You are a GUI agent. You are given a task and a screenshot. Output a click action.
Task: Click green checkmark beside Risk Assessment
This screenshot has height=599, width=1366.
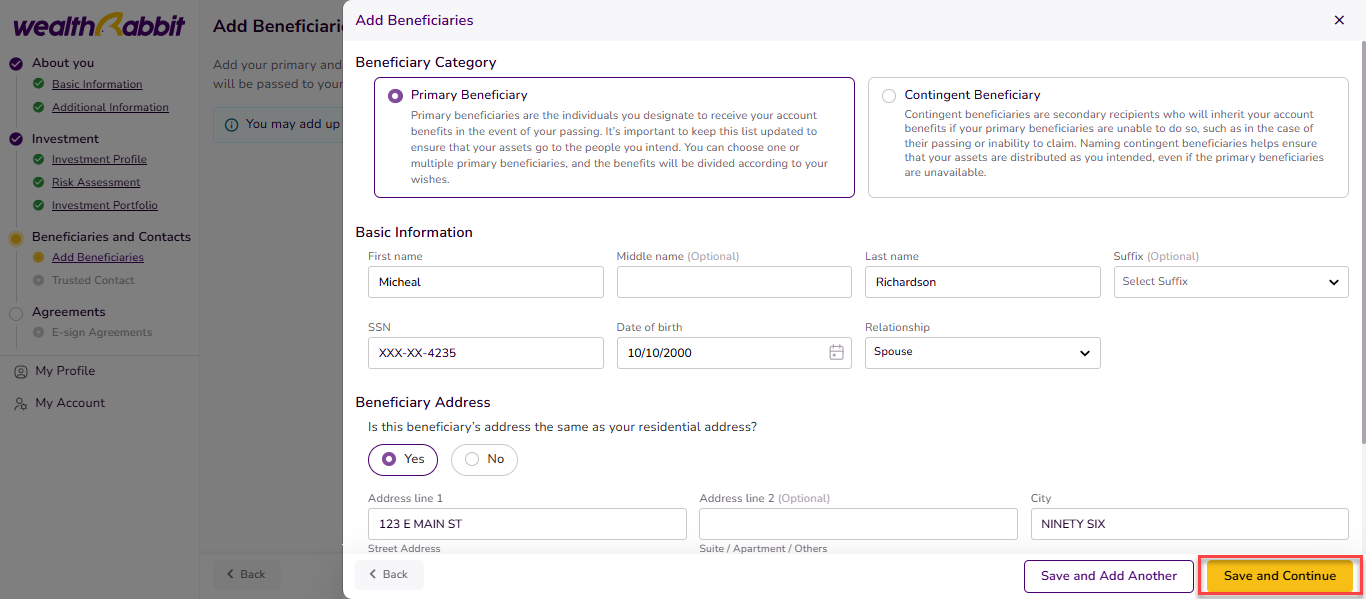[x=39, y=182]
